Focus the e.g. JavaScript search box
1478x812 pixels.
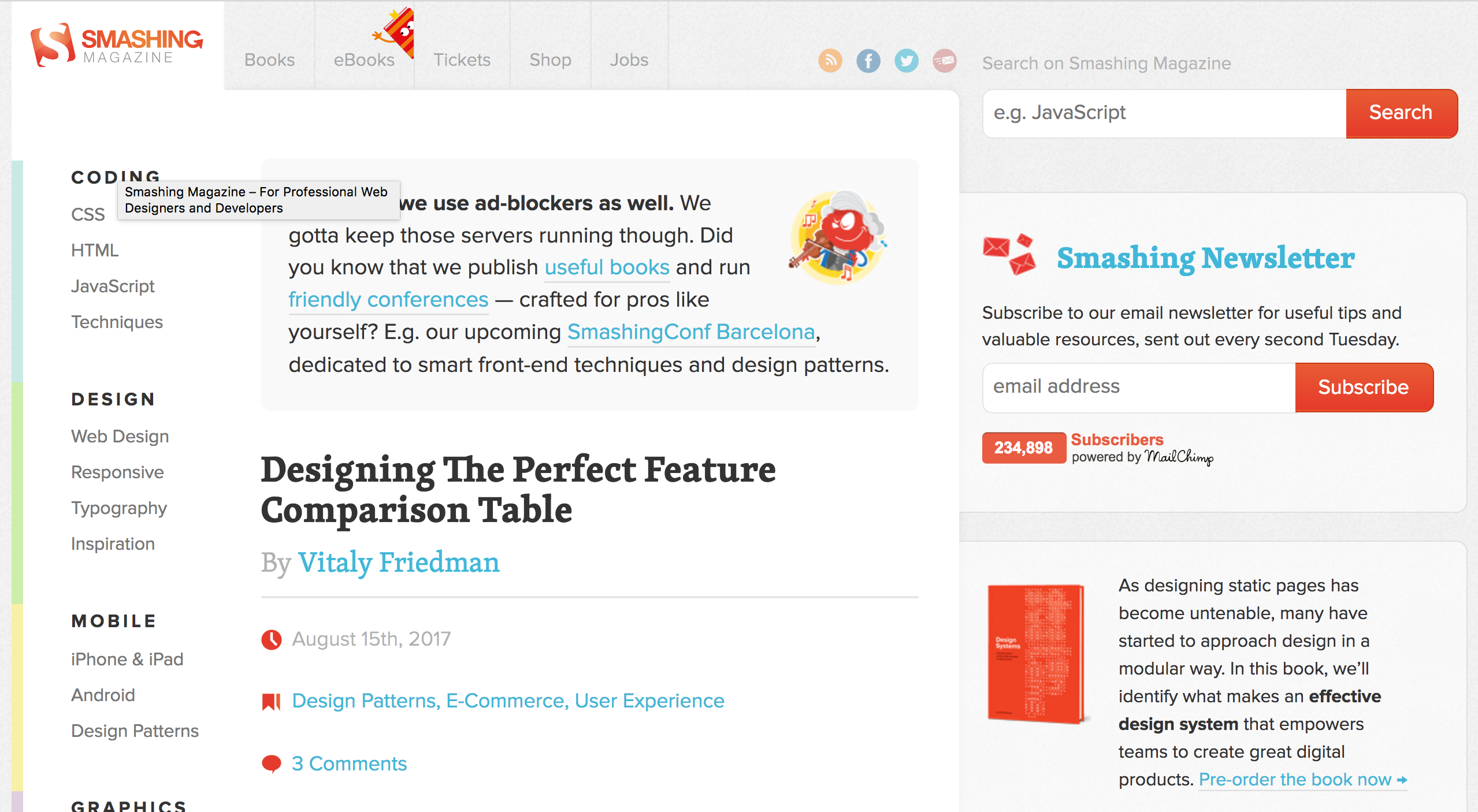point(1164,113)
